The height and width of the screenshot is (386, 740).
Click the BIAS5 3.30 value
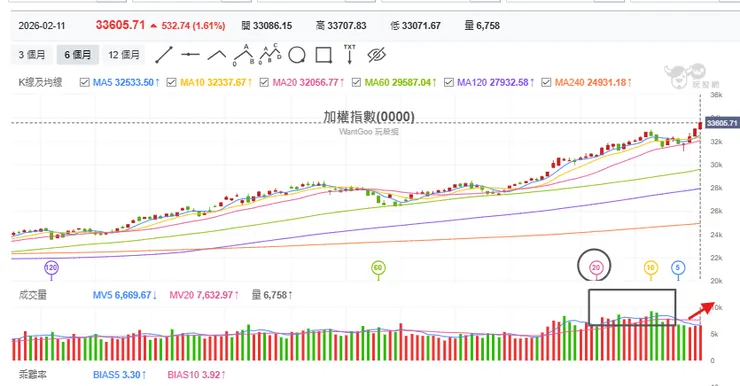[x=119, y=375]
